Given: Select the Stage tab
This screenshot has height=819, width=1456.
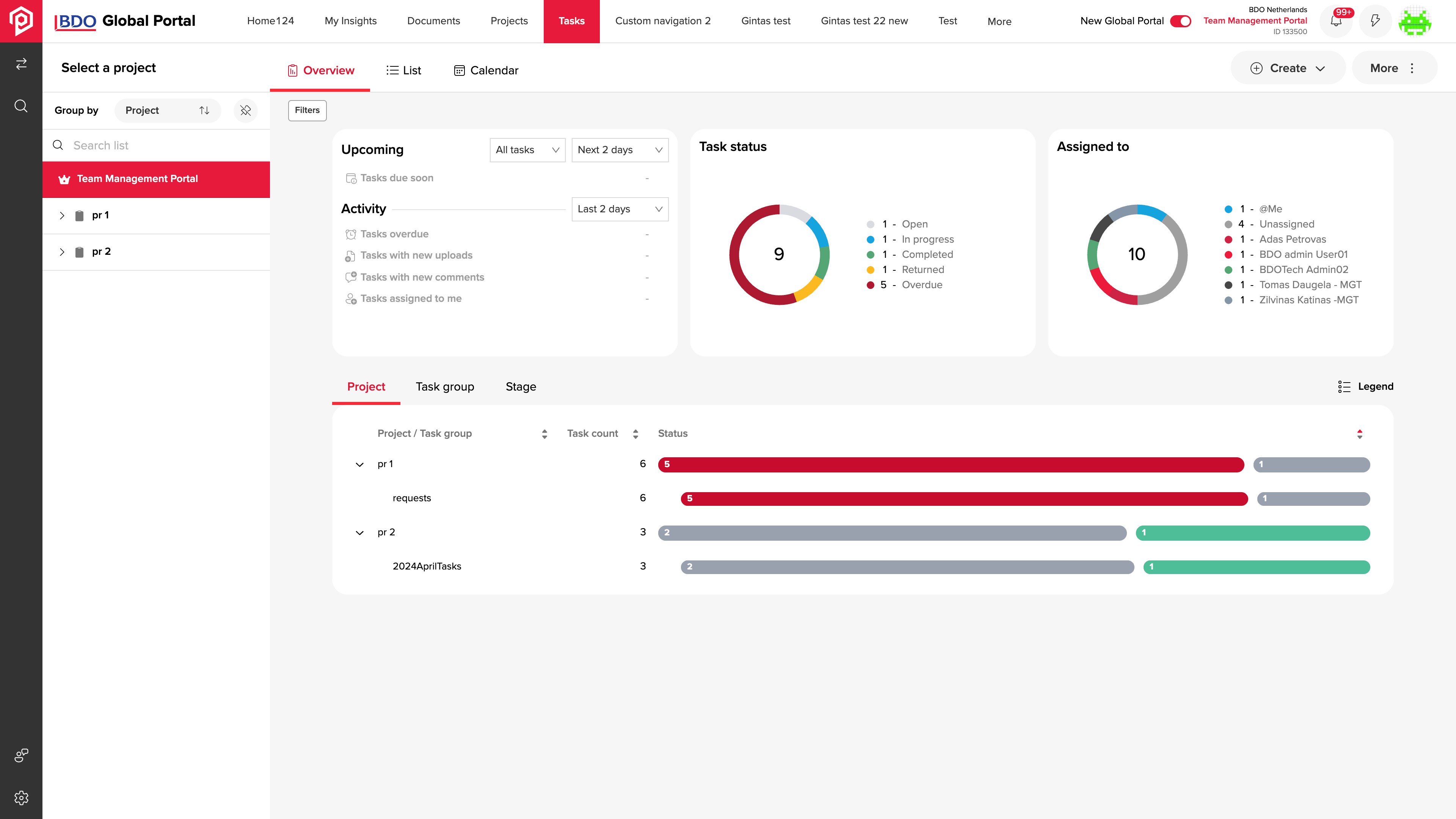Looking at the screenshot, I should pos(521,387).
